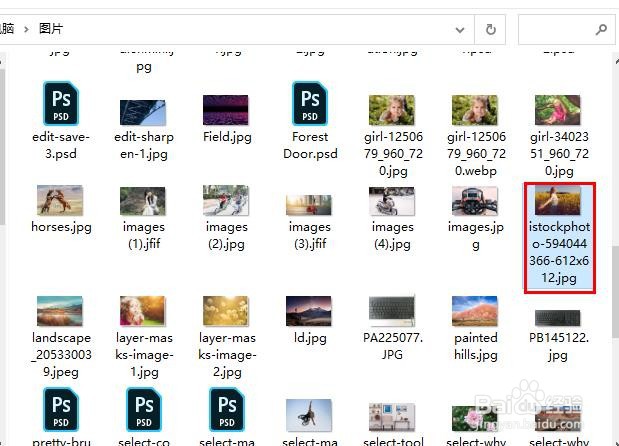
Task: Click the right vertical scrollbar thumb
Action: point(615,292)
